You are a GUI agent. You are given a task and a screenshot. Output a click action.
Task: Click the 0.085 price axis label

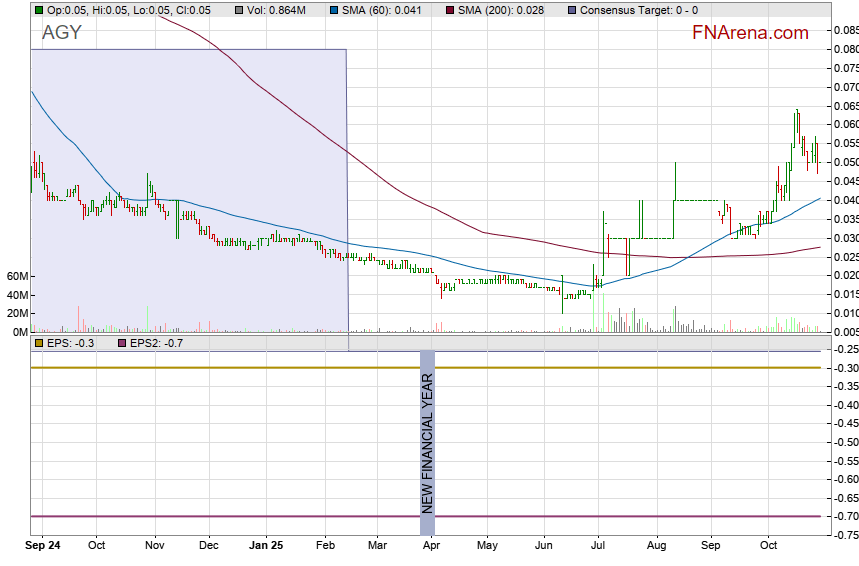click(x=844, y=30)
